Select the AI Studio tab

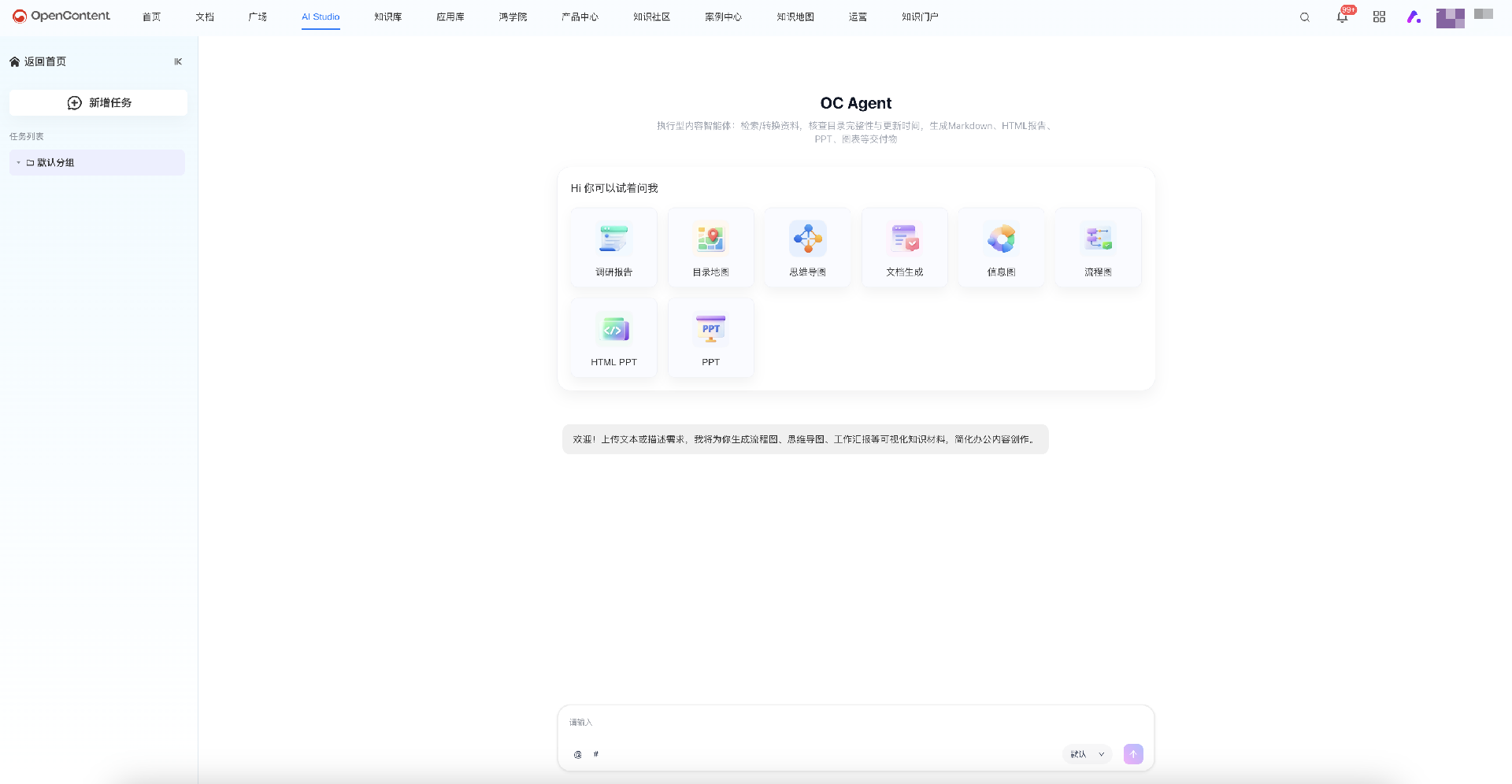[x=321, y=17]
